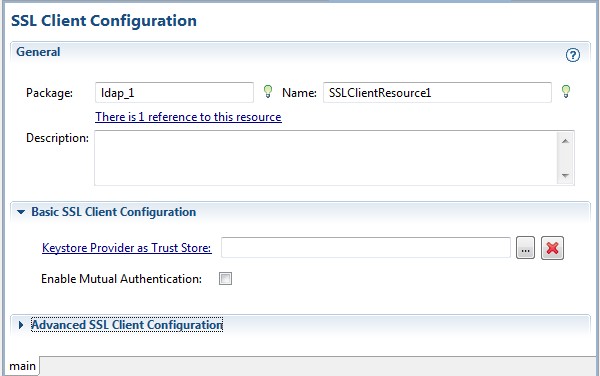Enable Mutual Authentication checkbox

point(225,278)
